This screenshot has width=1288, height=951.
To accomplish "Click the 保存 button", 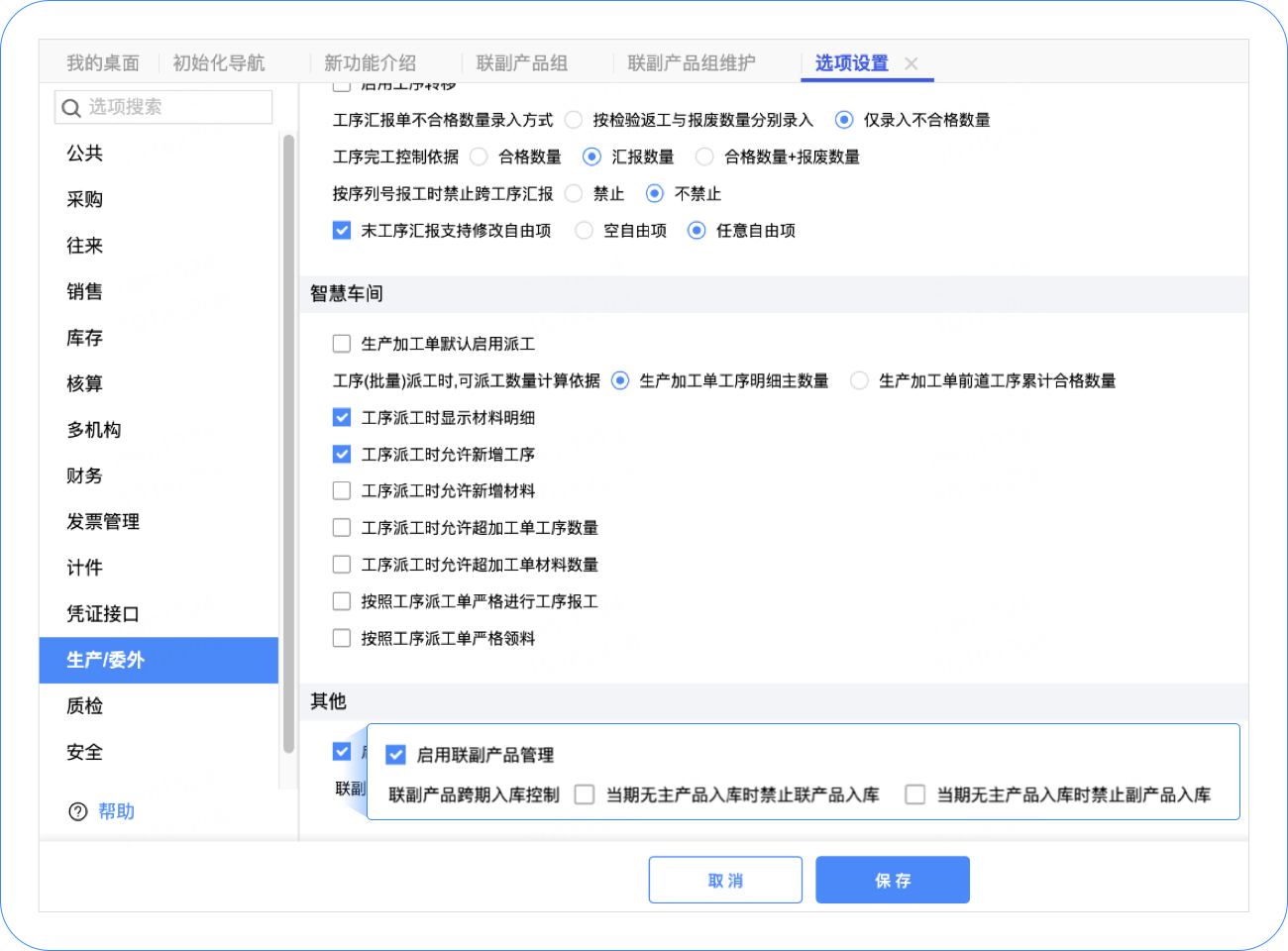I will point(893,880).
